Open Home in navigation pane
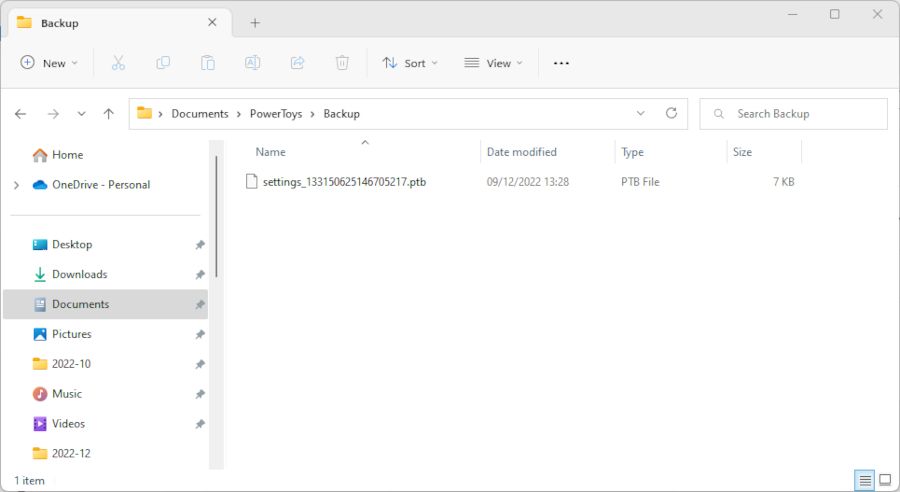 (67, 155)
